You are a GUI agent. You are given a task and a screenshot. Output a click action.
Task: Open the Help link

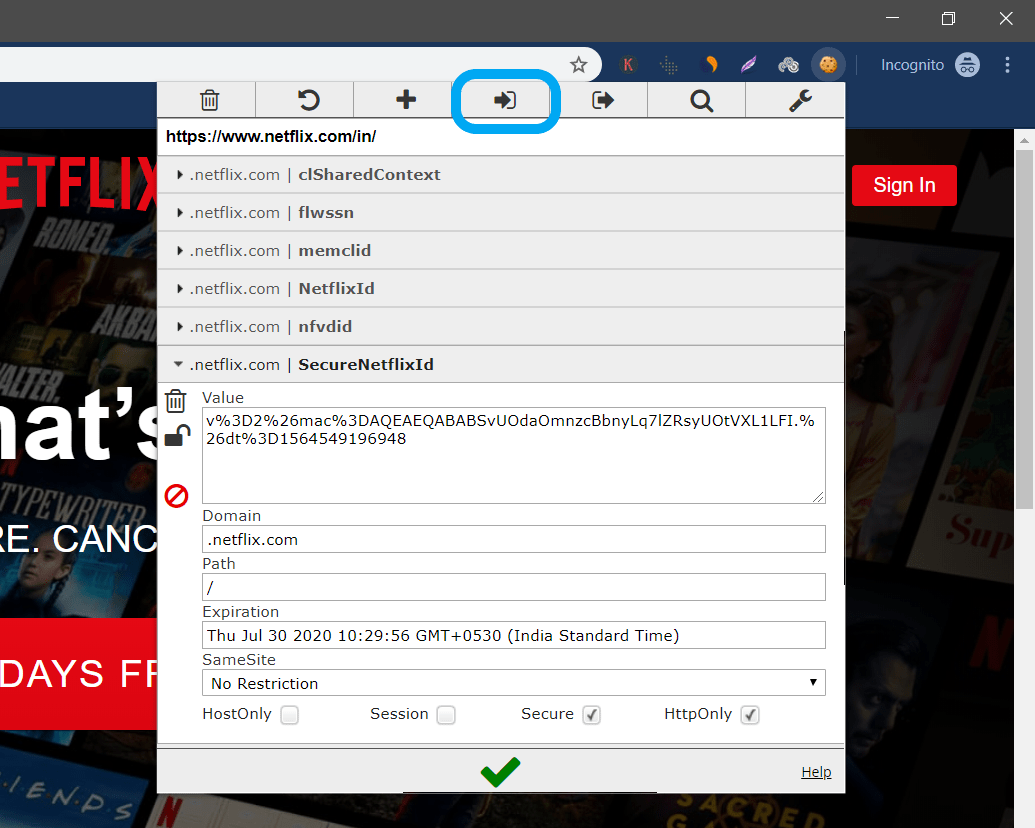pyautogui.click(x=816, y=771)
